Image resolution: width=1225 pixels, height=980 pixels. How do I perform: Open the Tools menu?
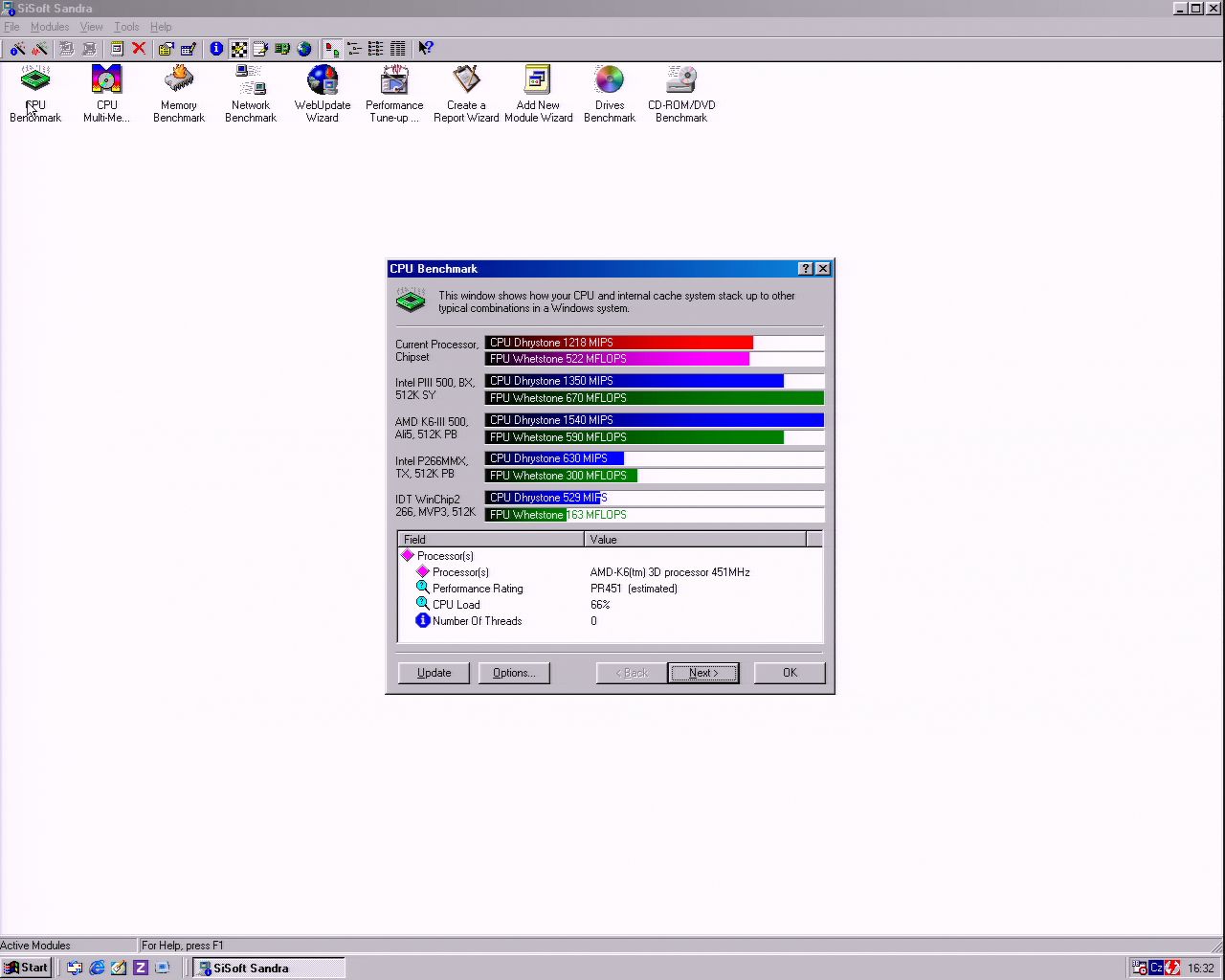pos(126,27)
